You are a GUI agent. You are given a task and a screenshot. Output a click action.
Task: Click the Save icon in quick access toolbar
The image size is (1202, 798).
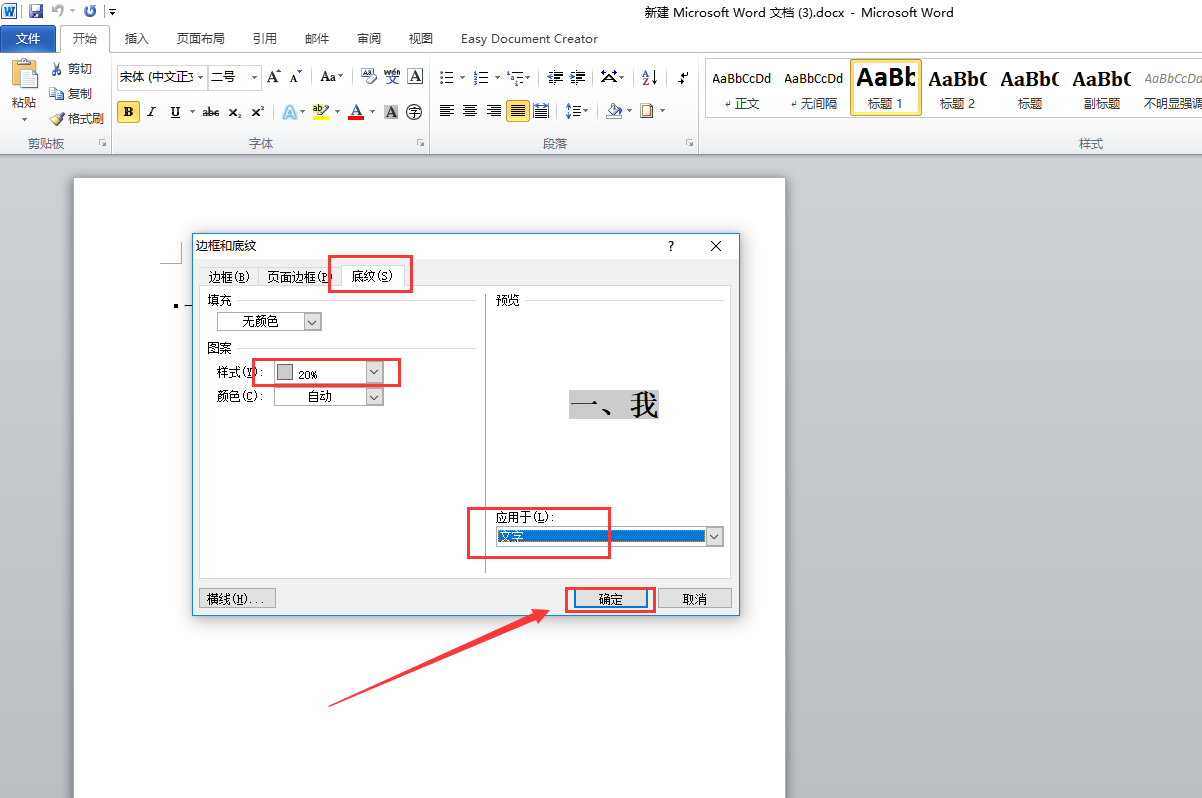click(x=36, y=11)
